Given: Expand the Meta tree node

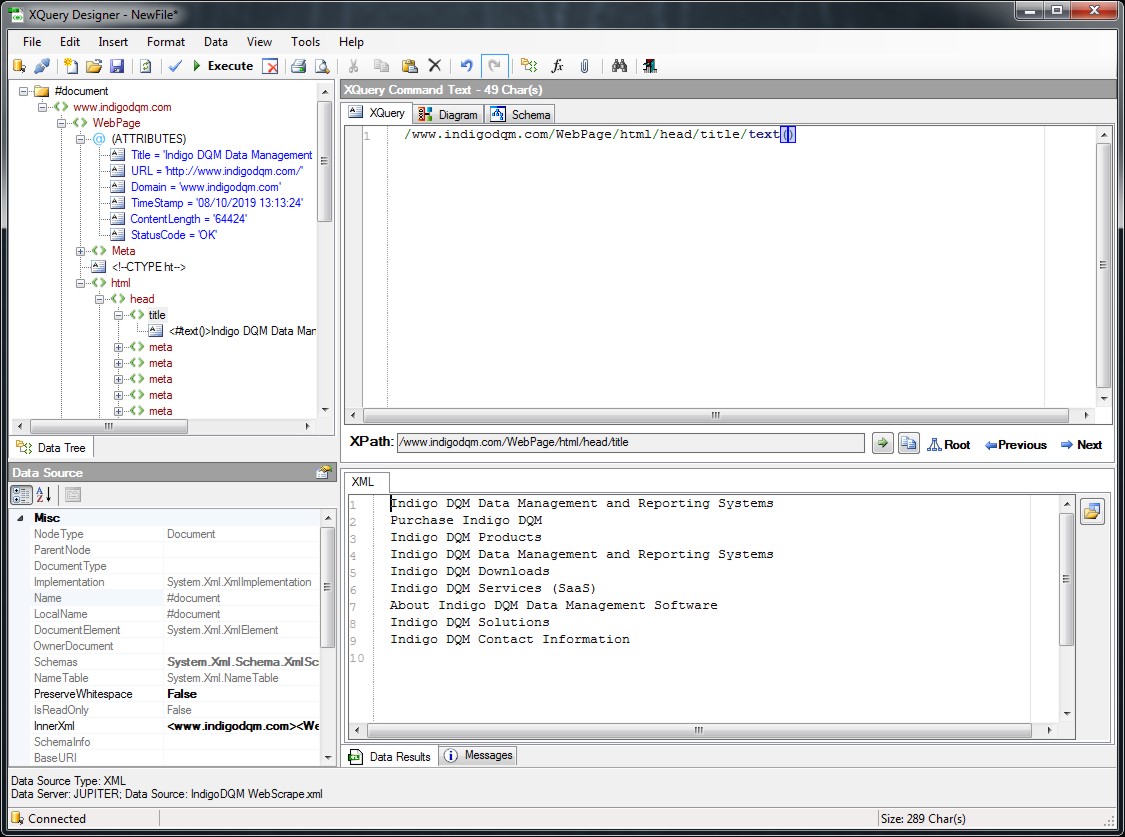Looking at the screenshot, I should (x=82, y=251).
